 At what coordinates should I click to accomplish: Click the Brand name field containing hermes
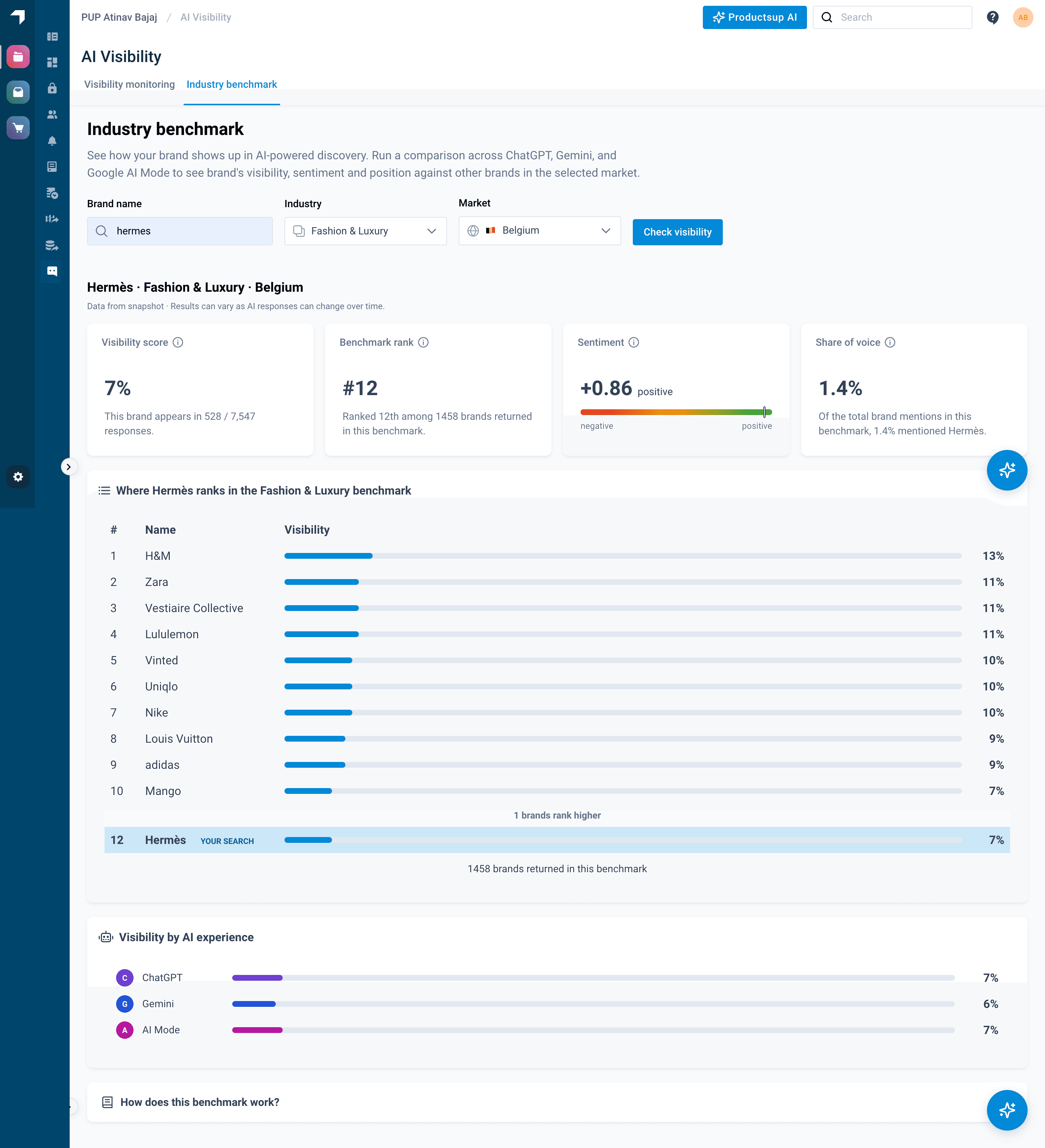[180, 231]
